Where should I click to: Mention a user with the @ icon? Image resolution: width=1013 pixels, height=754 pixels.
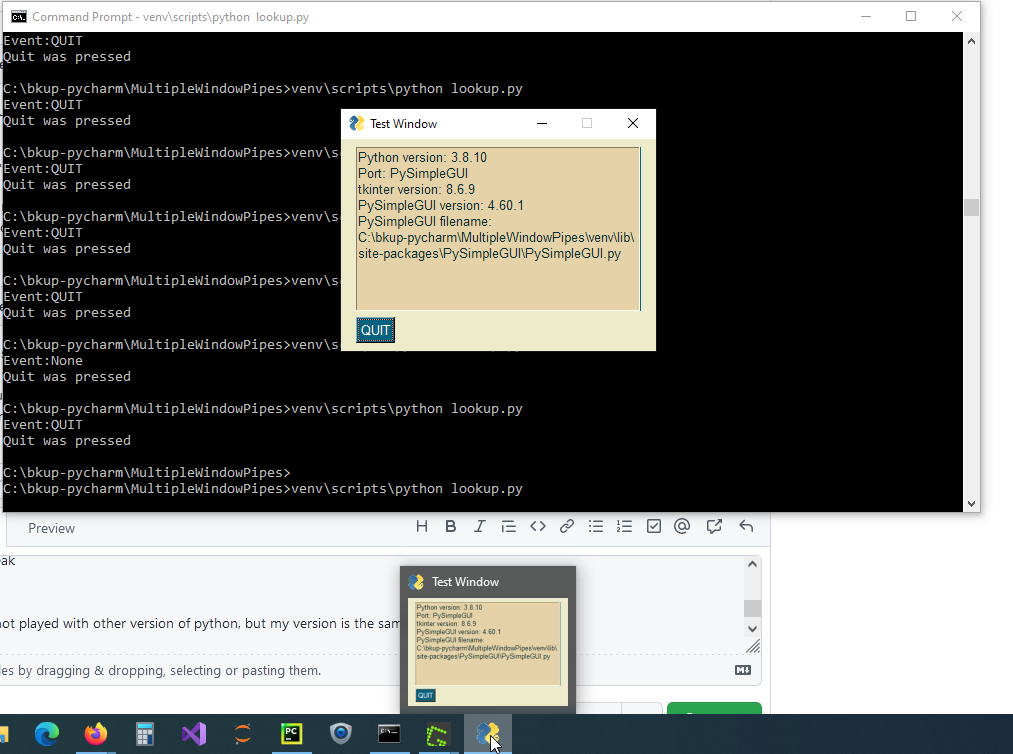pyautogui.click(x=682, y=526)
